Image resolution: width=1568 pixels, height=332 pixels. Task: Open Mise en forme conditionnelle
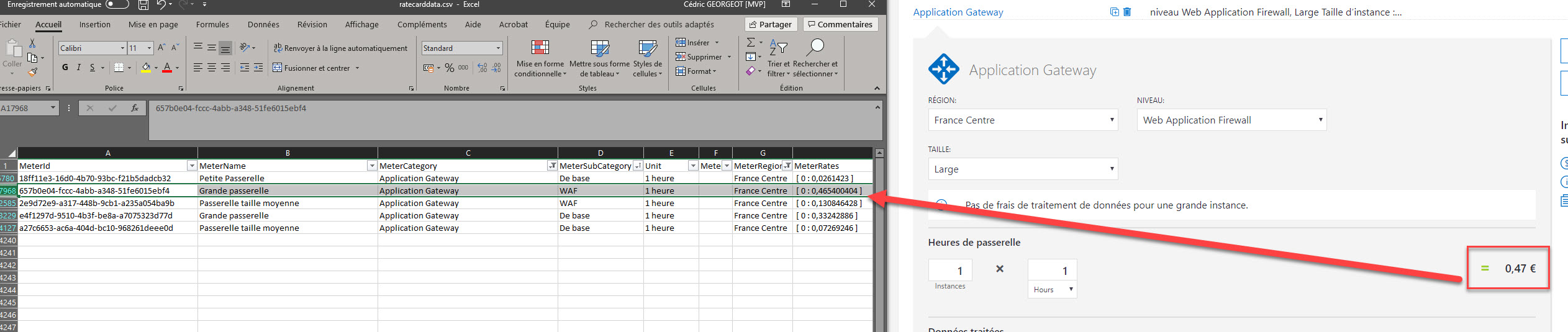point(540,59)
